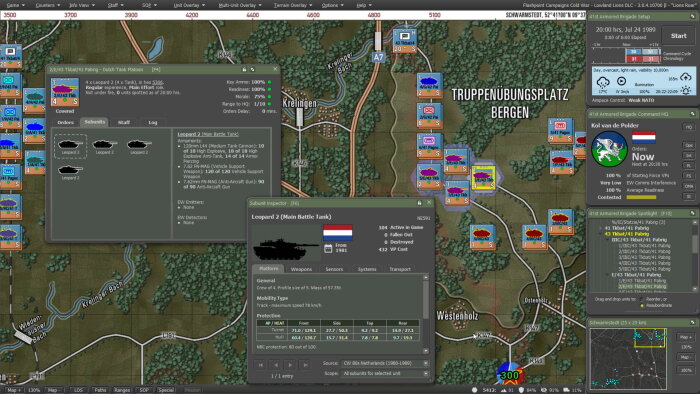The width and height of the screenshot is (700, 394).
Task: Click the griffin brigade emblem
Action: [609, 149]
